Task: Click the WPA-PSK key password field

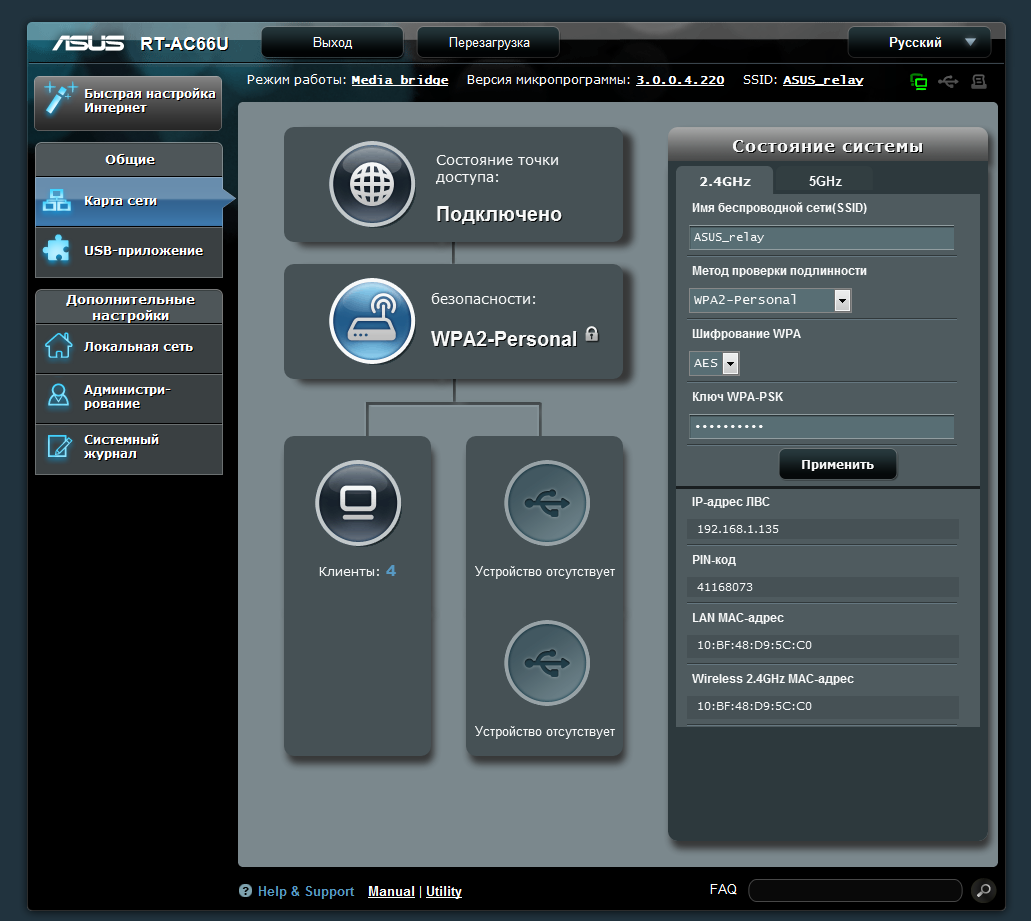Action: [821, 427]
